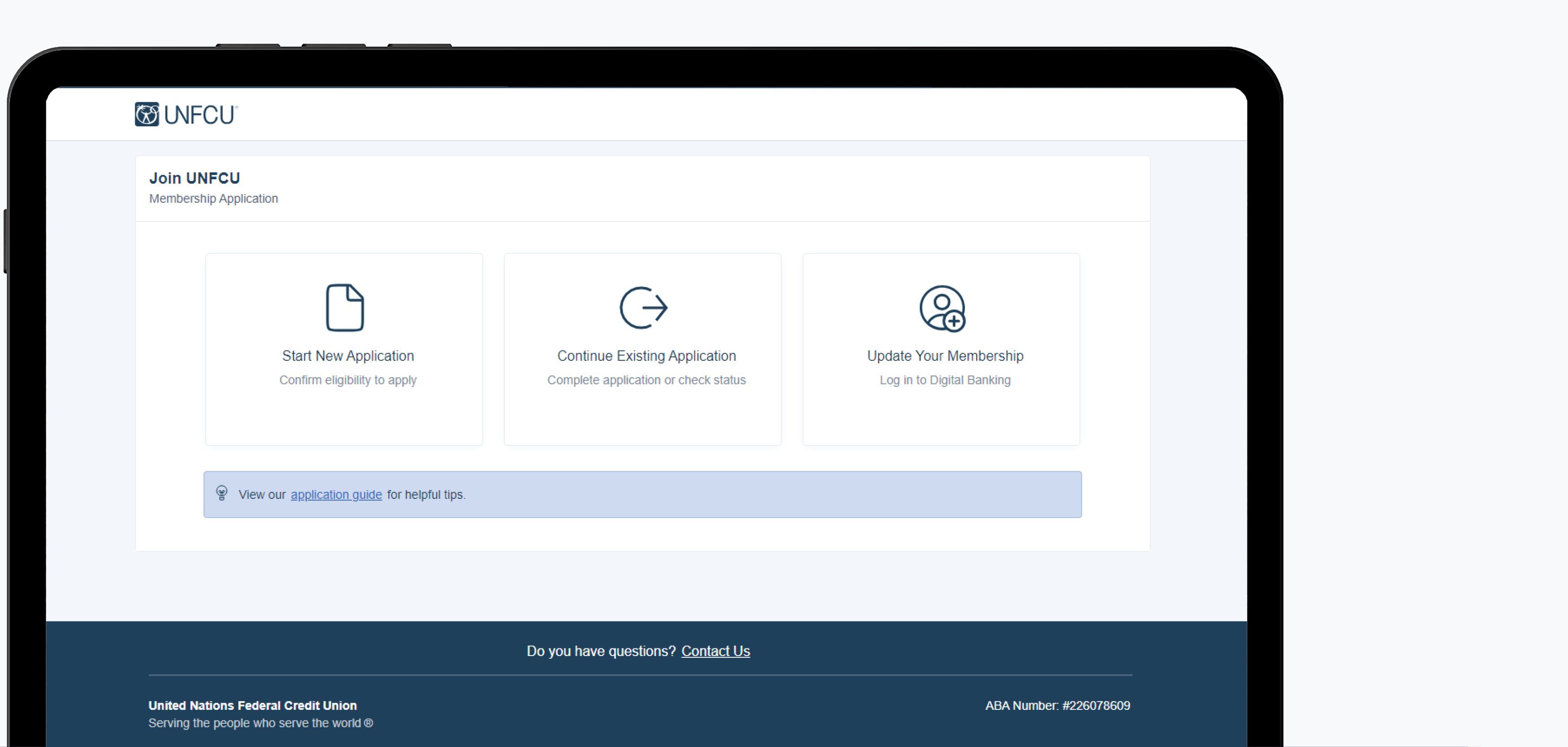Click 'Log in to Digital Banking' text

point(945,380)
